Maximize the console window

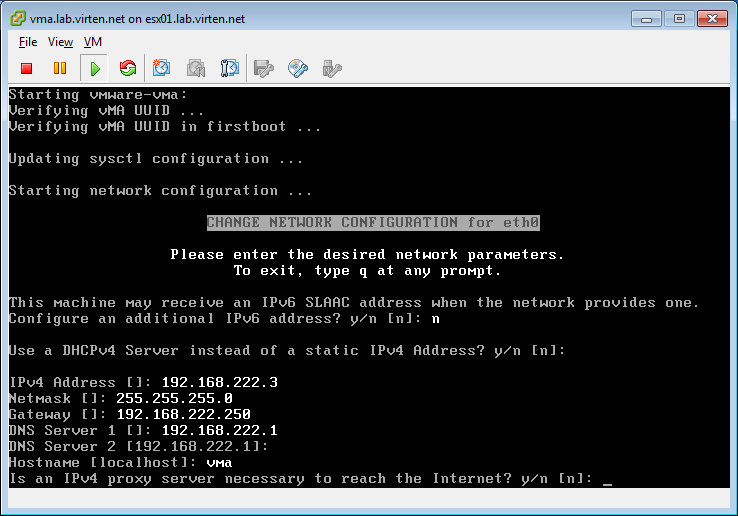click(x=679, y=19)
